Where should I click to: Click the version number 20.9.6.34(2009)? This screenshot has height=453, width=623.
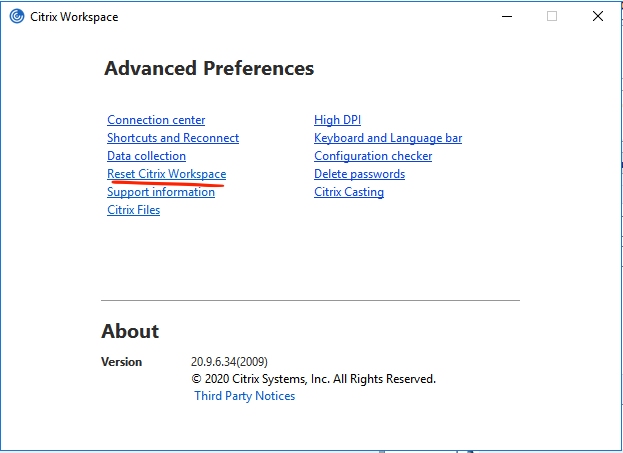(229, 362)
